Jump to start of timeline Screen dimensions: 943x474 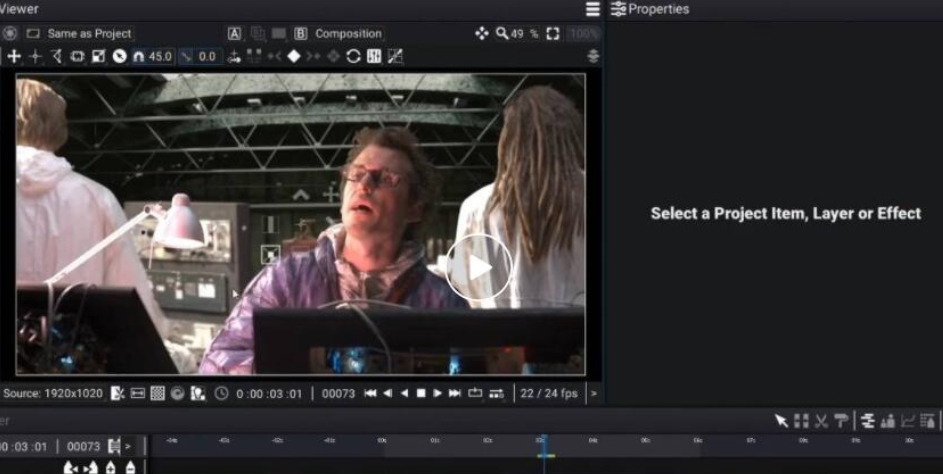[x=370, y=393]
